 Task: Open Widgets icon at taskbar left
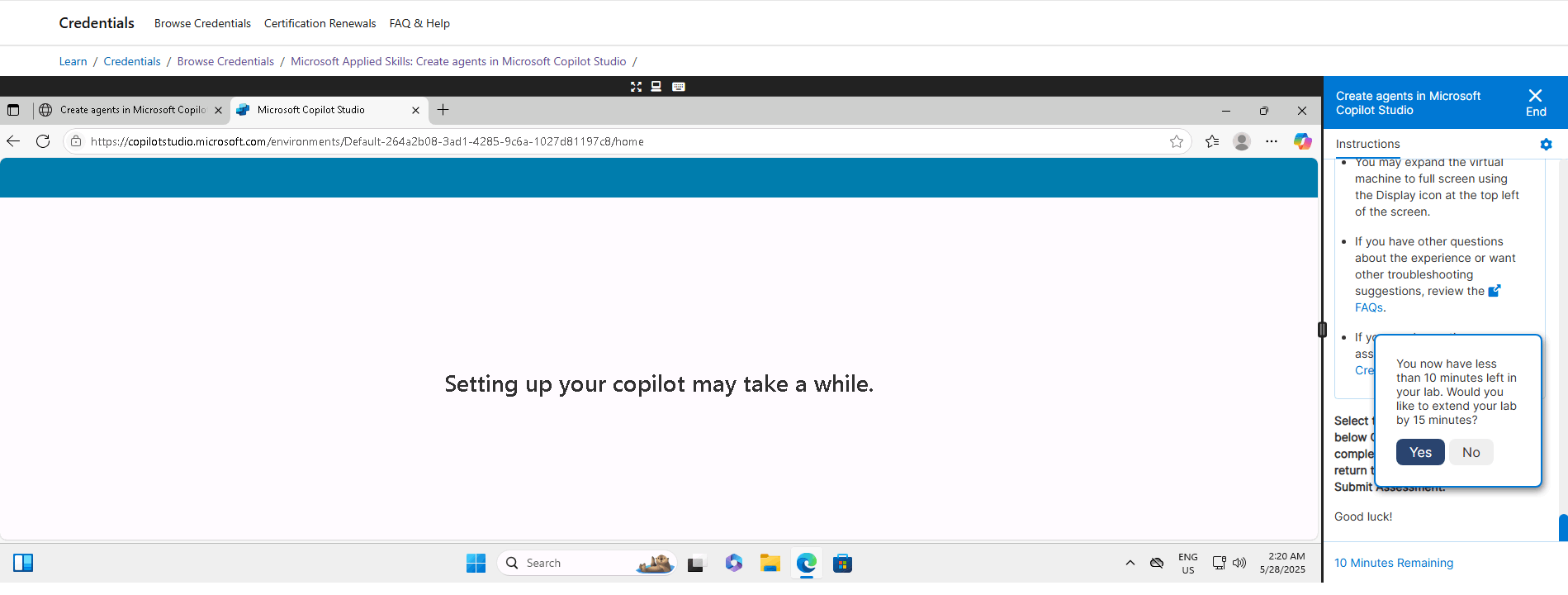point(23,563)
